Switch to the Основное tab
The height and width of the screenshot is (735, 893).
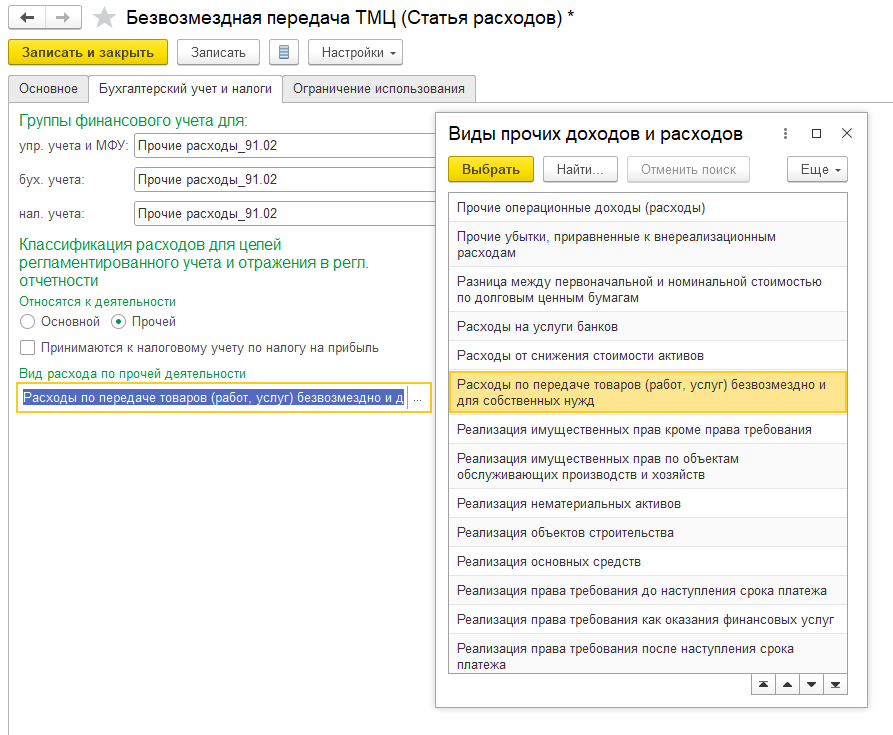48,89
